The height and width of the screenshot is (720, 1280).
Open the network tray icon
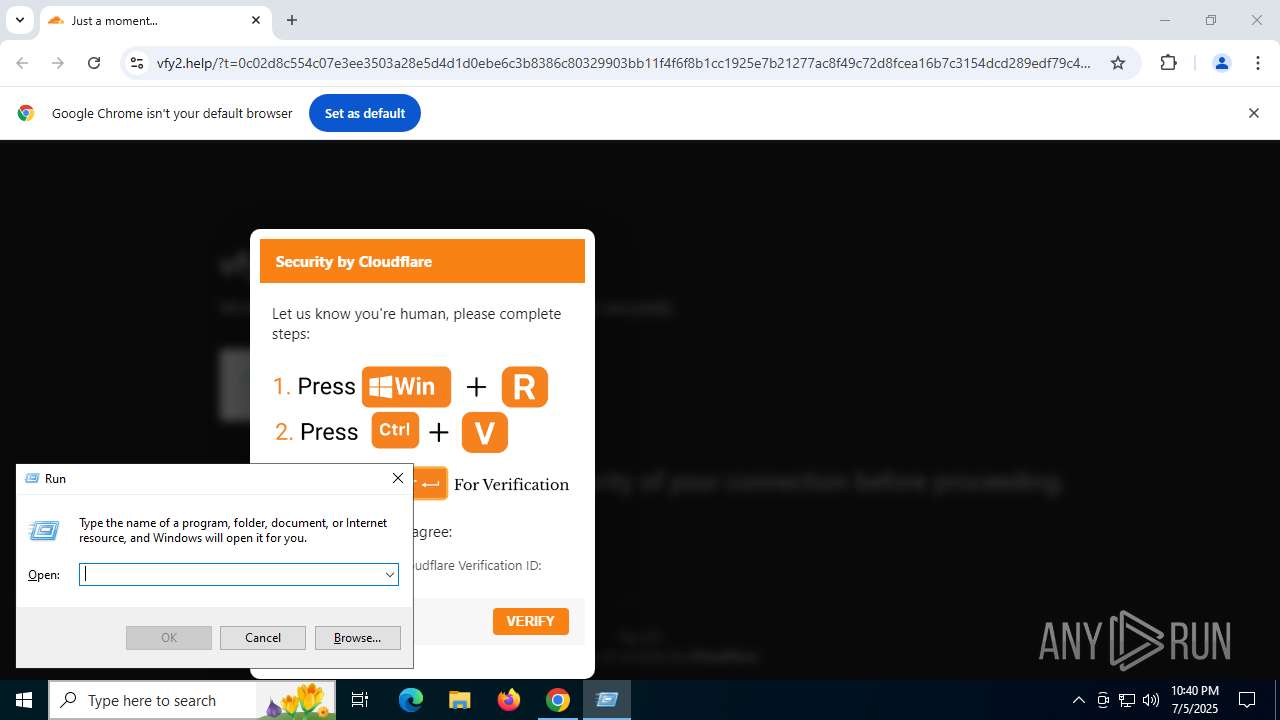pos(1127,700)
